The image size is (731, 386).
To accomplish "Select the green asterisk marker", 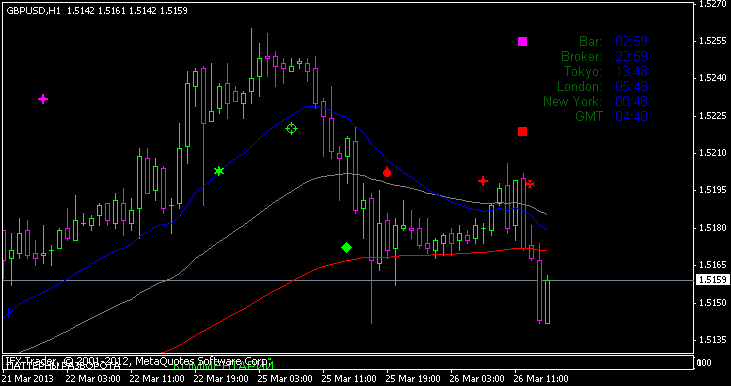I will [219, 171].
